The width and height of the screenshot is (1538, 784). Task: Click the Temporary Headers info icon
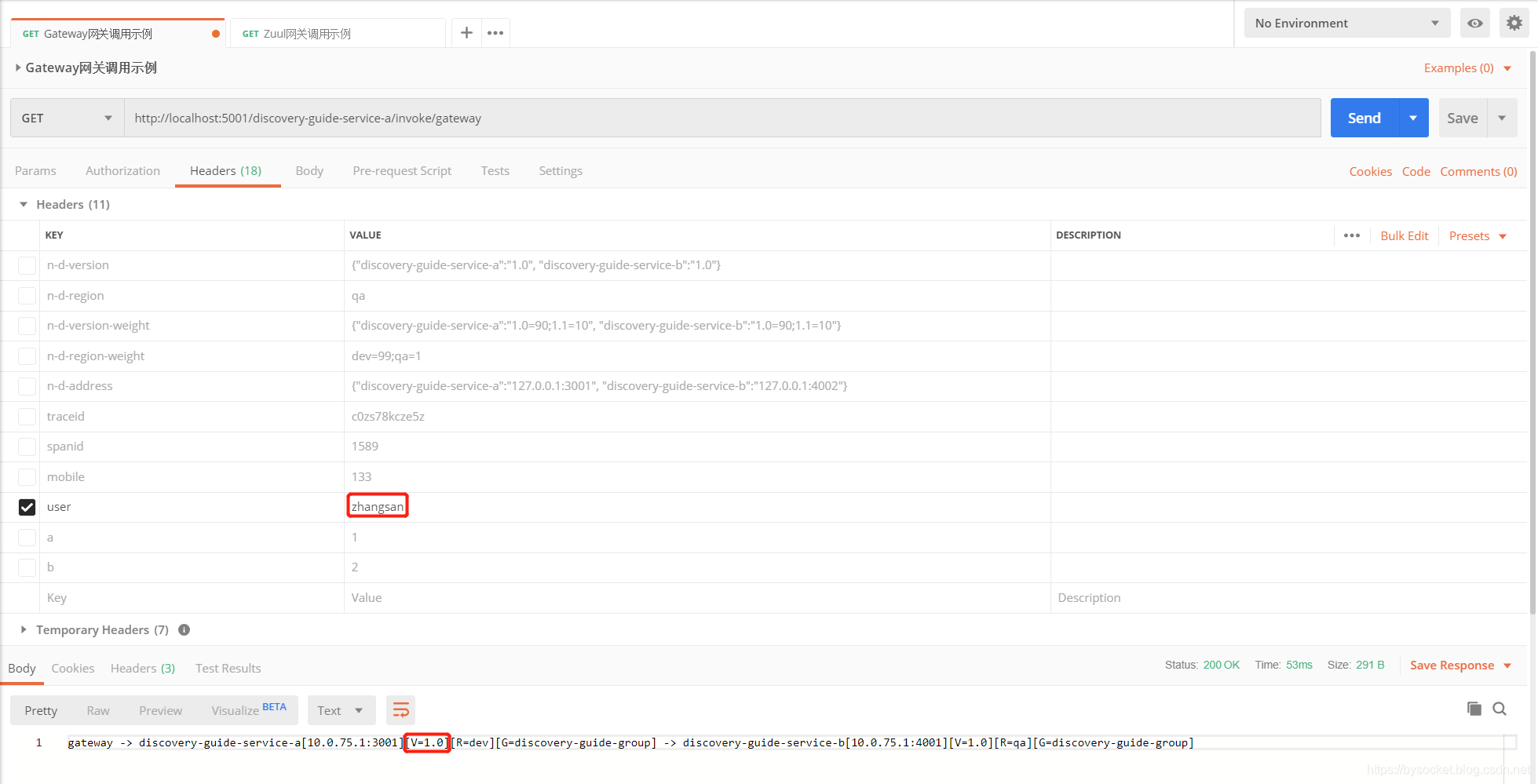click(184, 629)
